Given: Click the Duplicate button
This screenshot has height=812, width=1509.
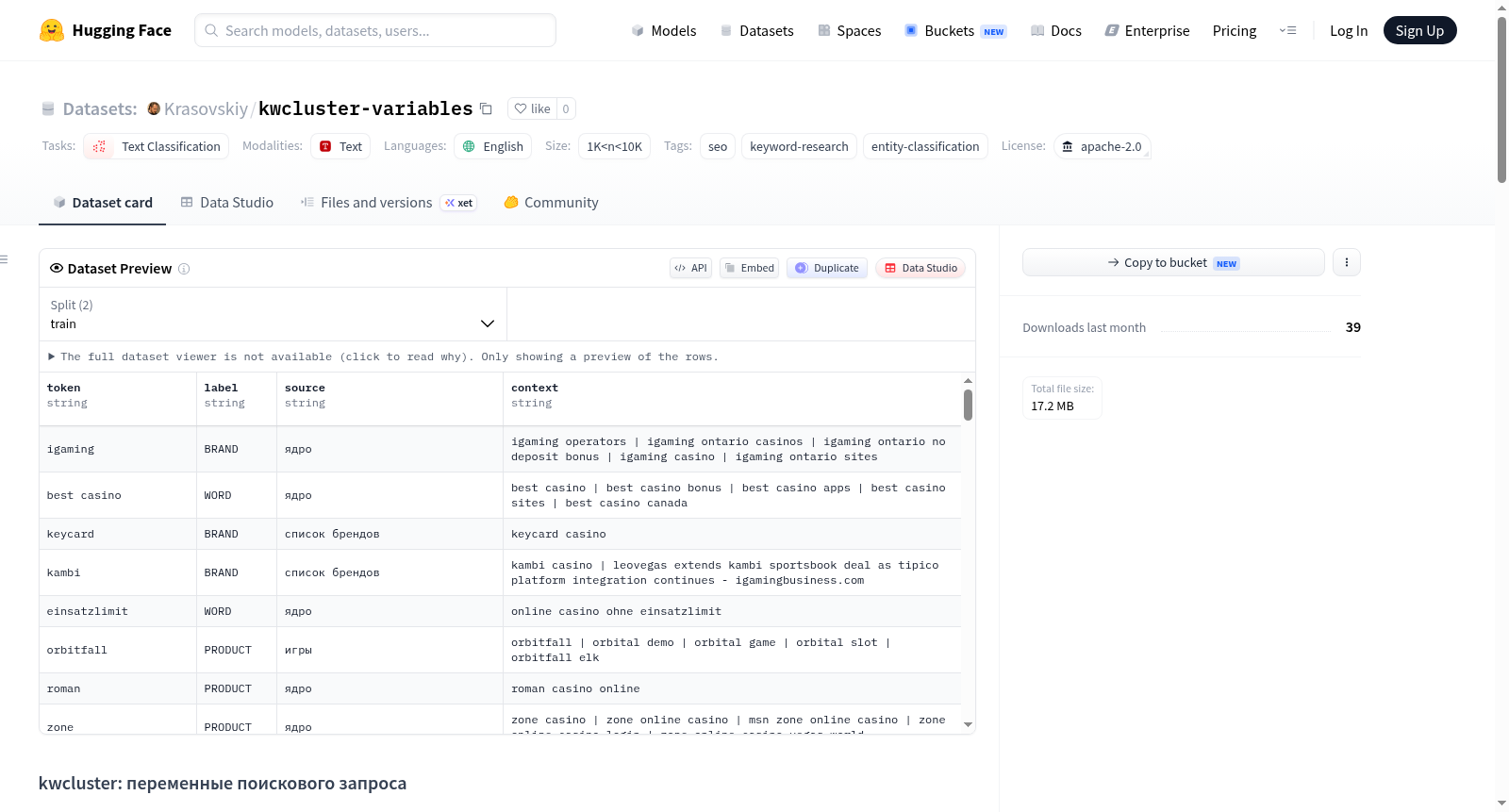Looking at the screenshot, I should pos(827,268).
